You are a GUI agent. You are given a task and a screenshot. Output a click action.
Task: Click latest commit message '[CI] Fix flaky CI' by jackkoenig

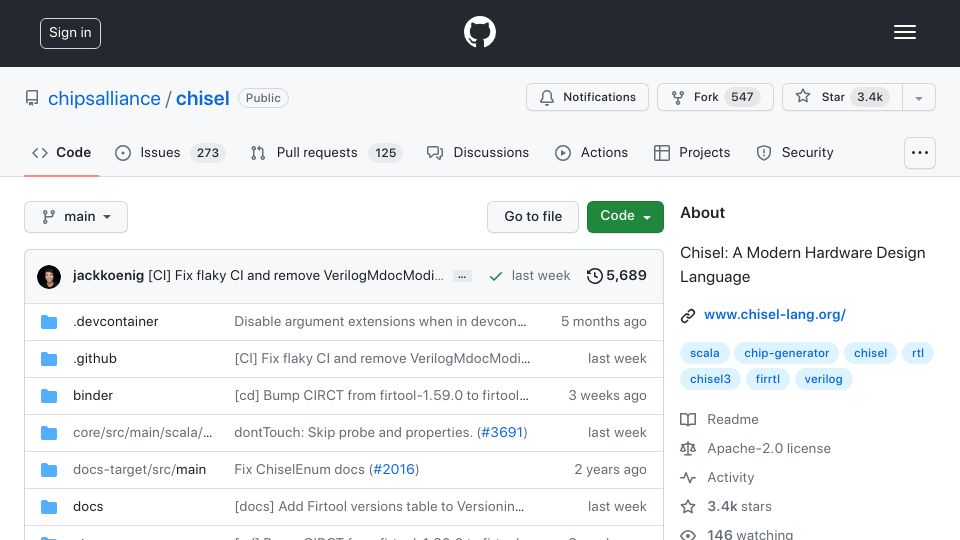296,276
